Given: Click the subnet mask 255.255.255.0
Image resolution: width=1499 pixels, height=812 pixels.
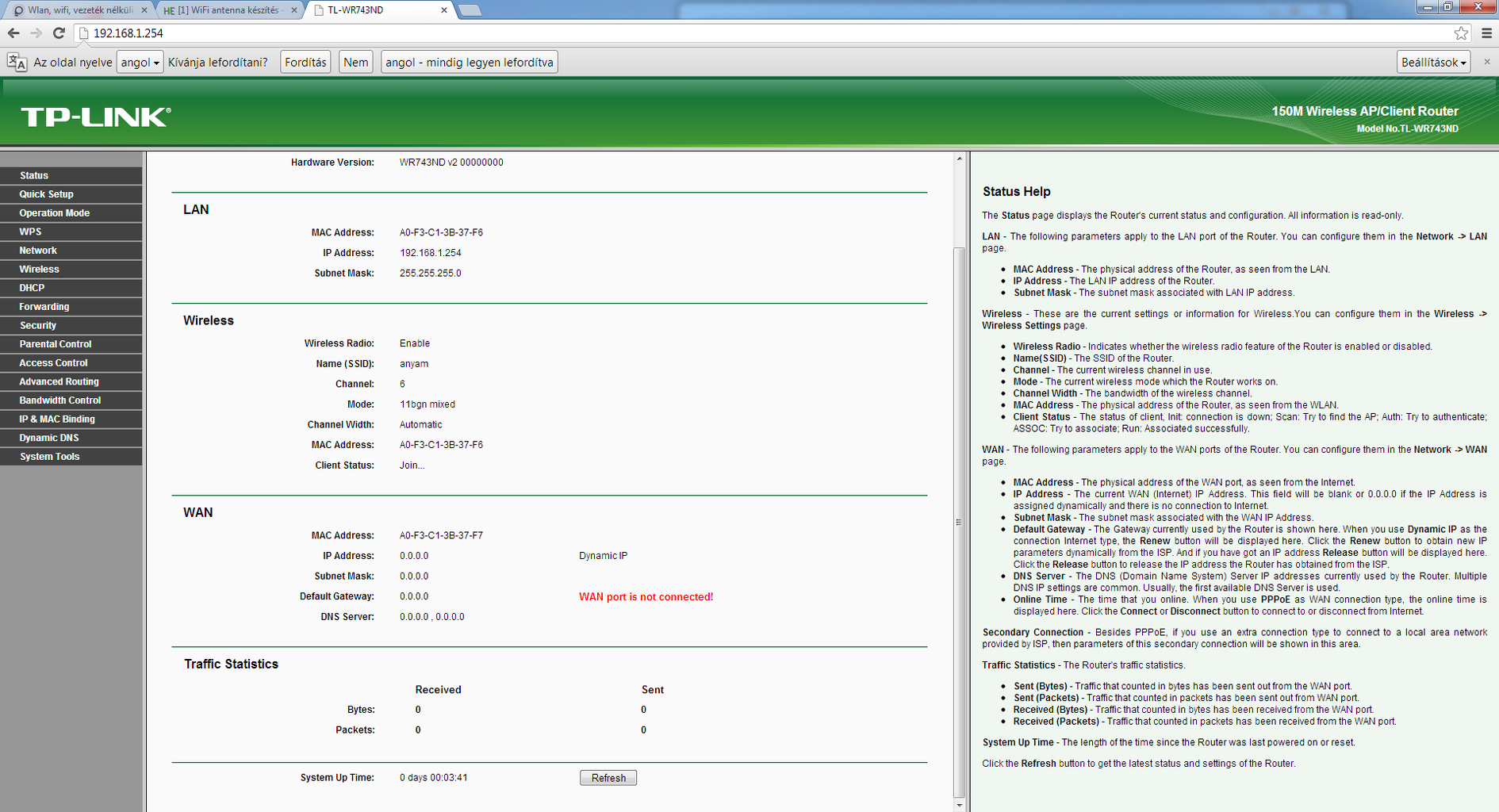Looking at the screenshot, I should [x=430, y=274].
